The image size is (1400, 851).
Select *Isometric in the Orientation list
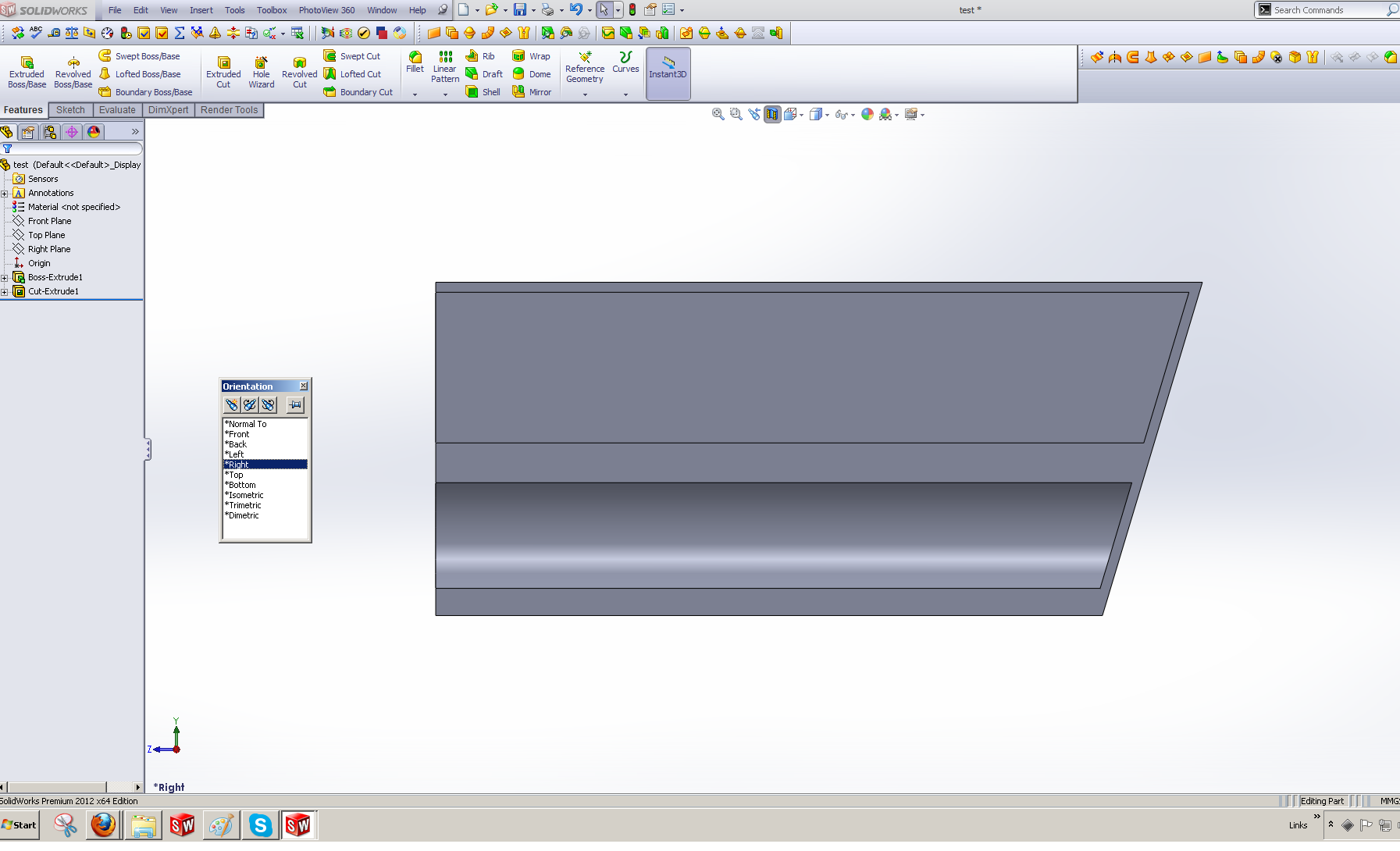pyautogui.click(x=245, y=495)
